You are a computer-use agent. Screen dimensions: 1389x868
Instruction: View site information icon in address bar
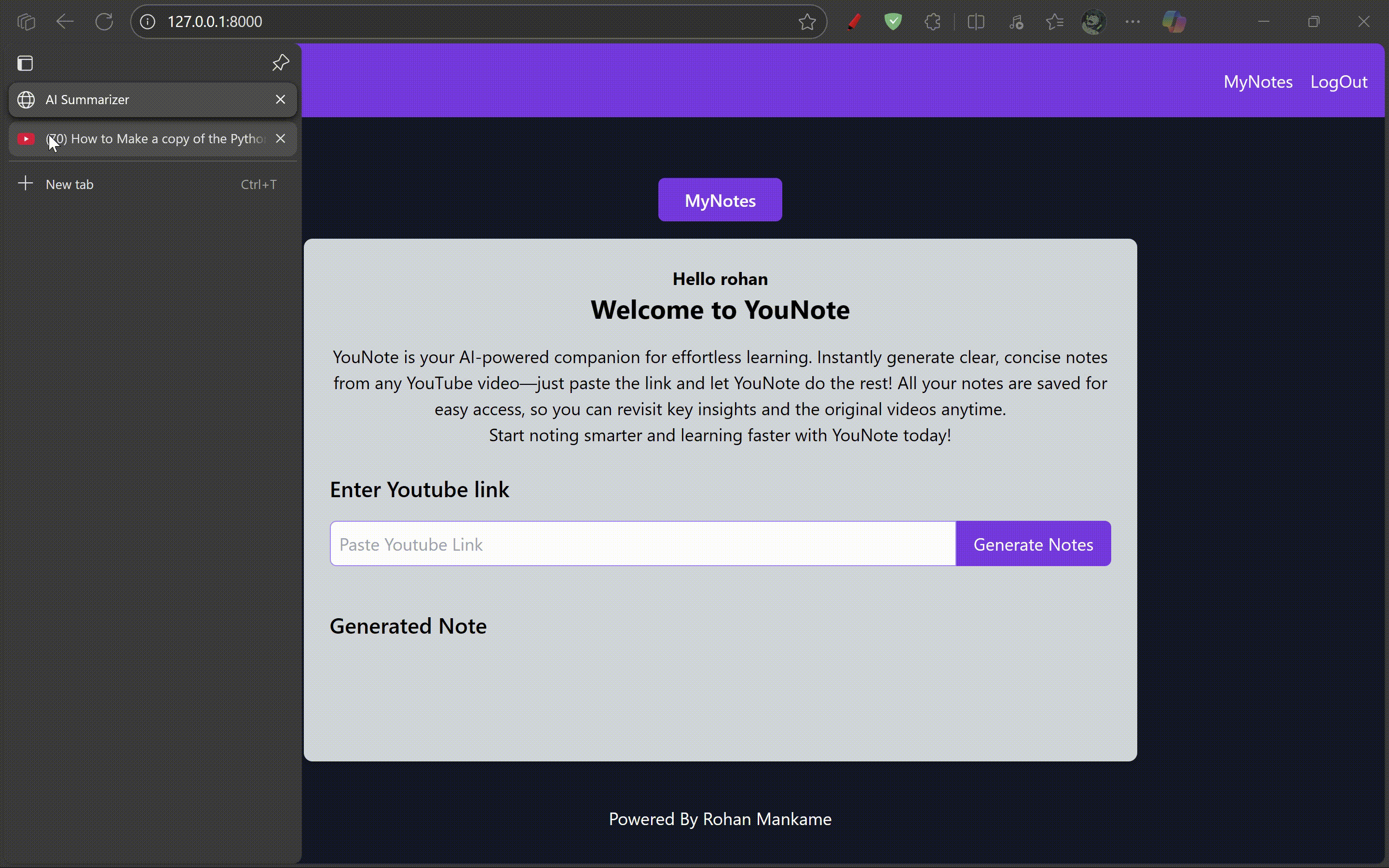point(148,22)
